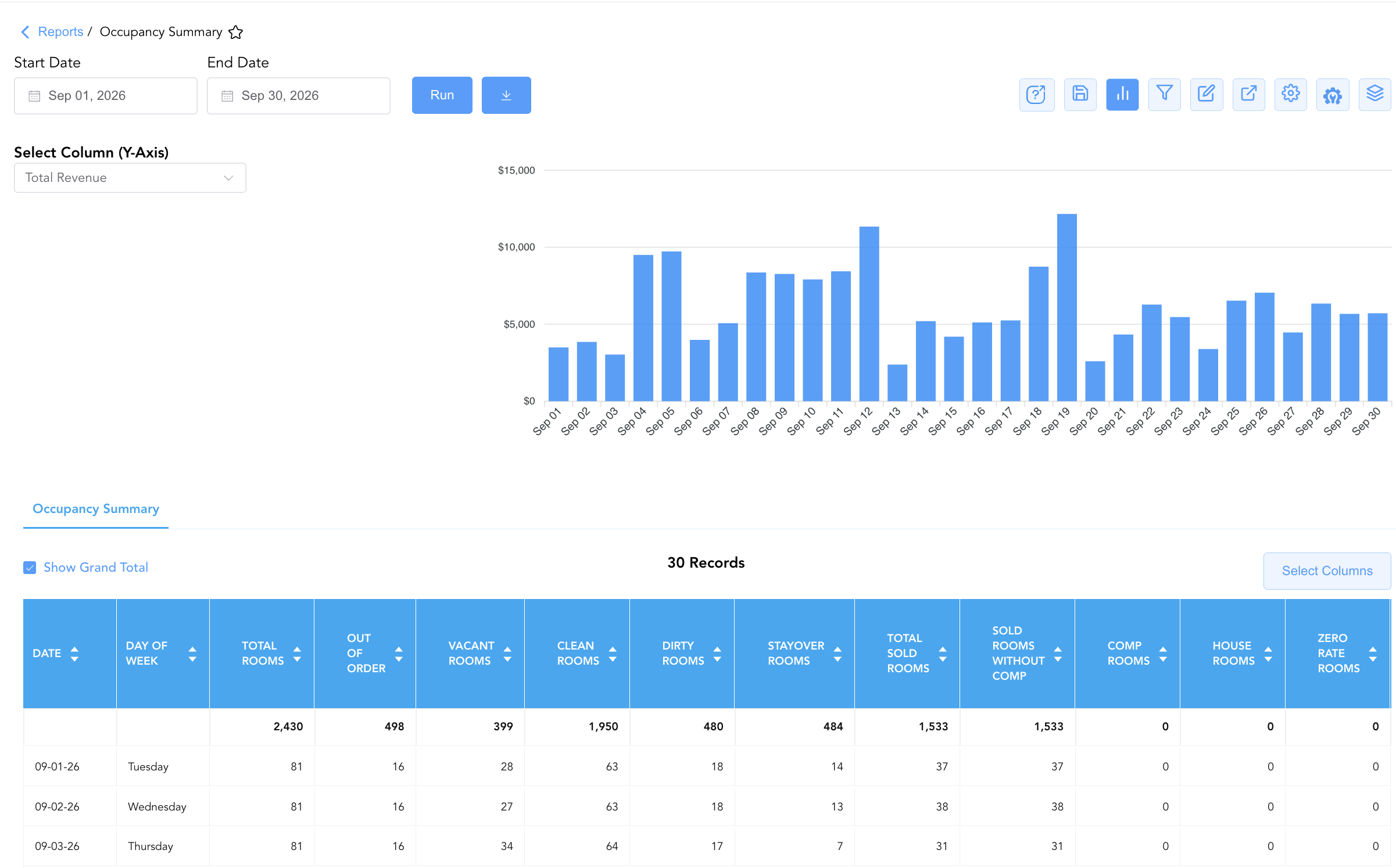The width and height of the screenshot is (1396, 868).
Task: Open the Total Revenue Y-axis dropdown
Action: (x=130, y=178)
